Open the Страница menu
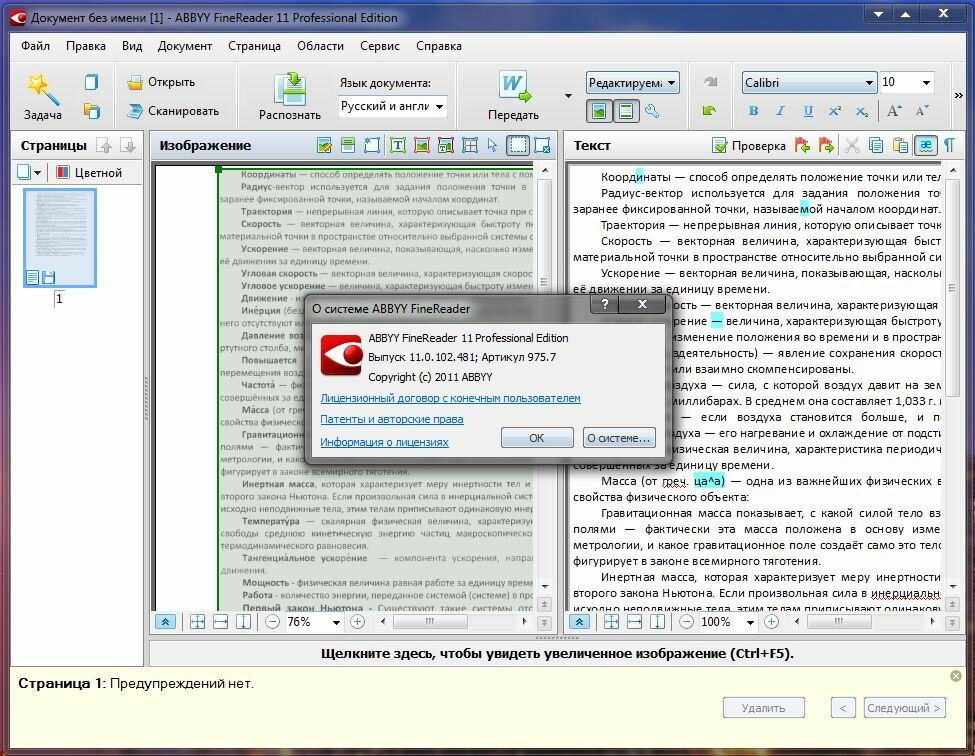 (x=254, y=46)
